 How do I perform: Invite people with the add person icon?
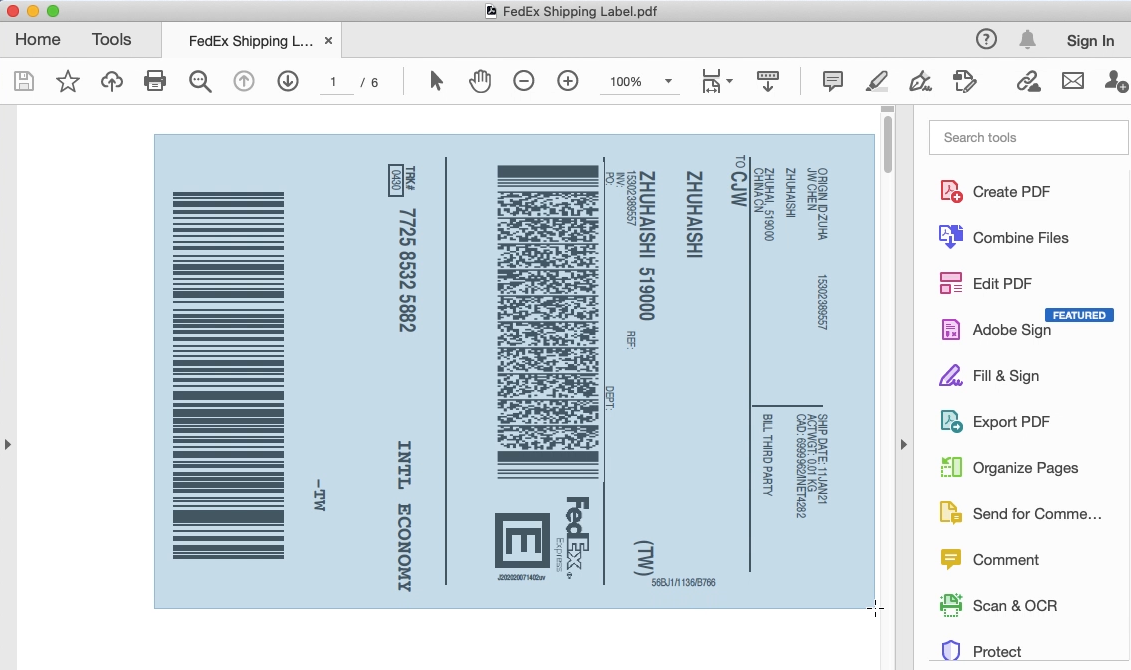1117,81
